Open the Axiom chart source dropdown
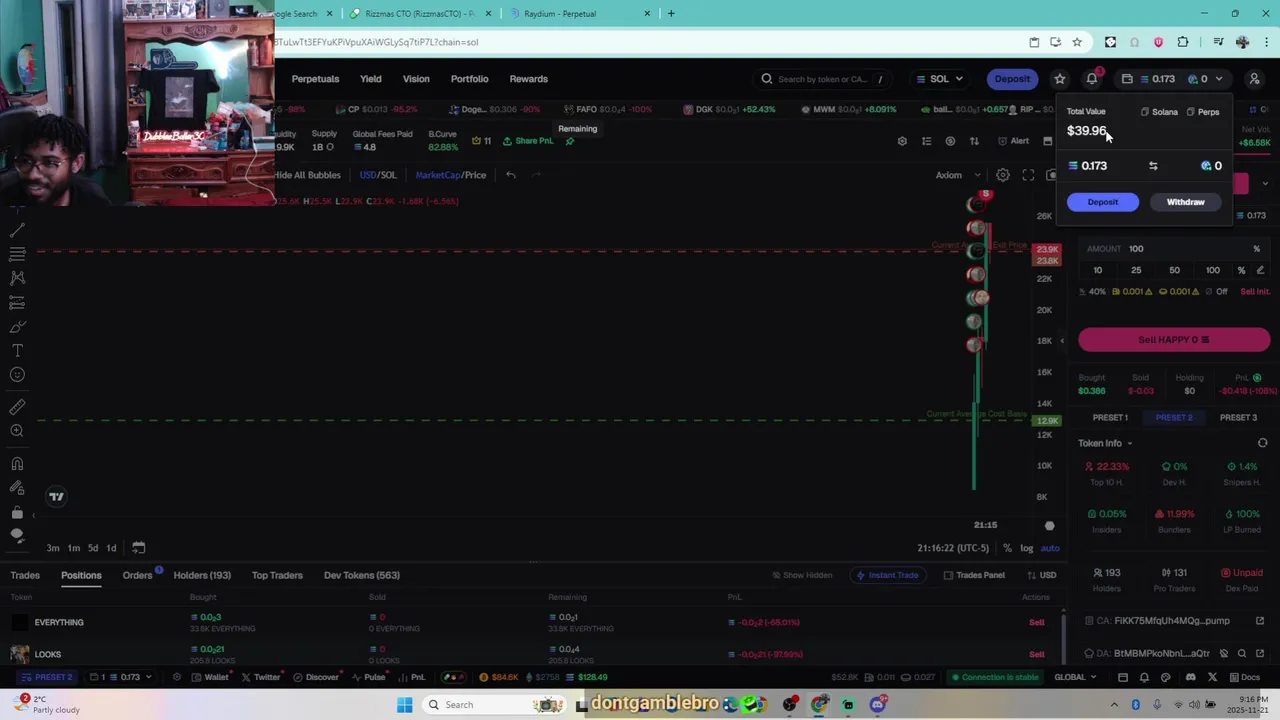 [x=958, y=175]
